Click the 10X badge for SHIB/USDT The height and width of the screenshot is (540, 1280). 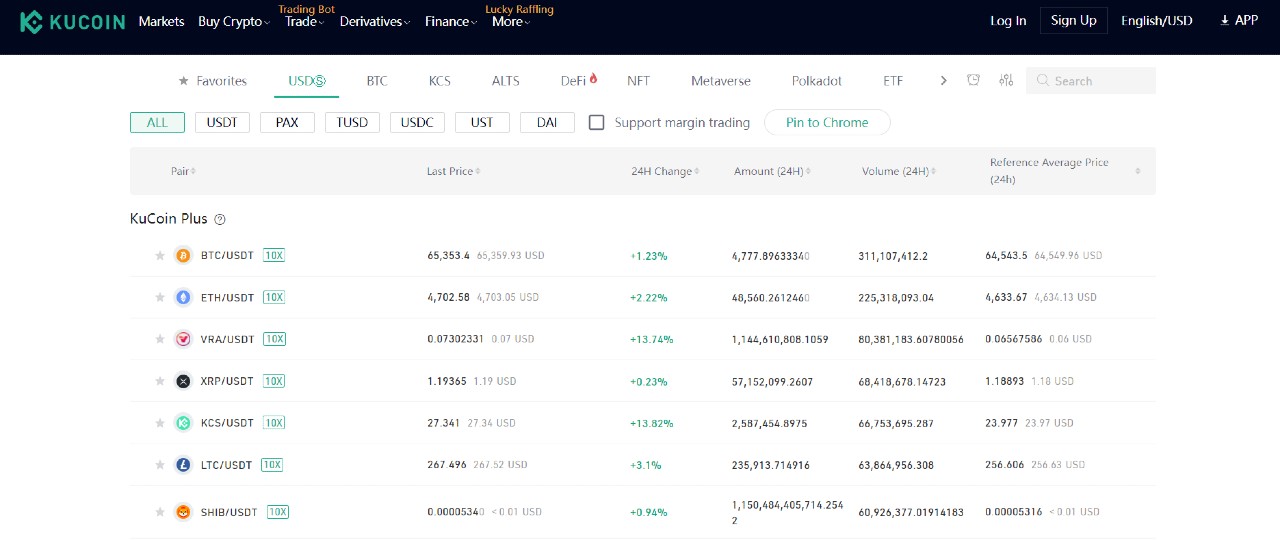point(278,512)
